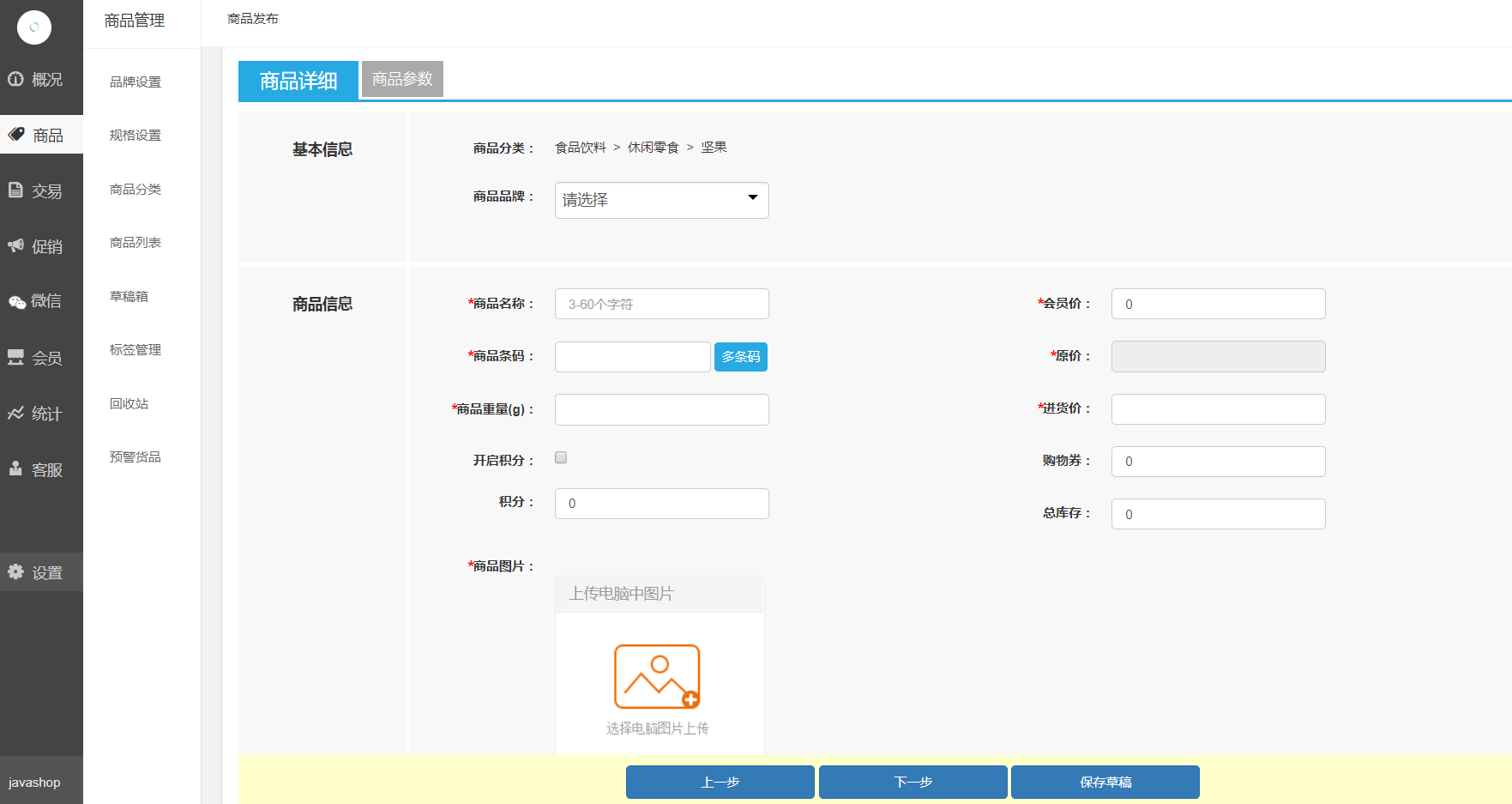This screenshot has height=804, width=1512.
Task: Switch to the 商品详细 tab
Action: tap(298, 80)
